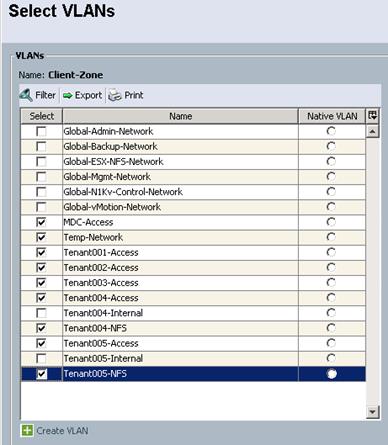Viewport: 388px width, 445px height.
Task: Click the green plus Create VLAN icon
Action: point(27,430)
